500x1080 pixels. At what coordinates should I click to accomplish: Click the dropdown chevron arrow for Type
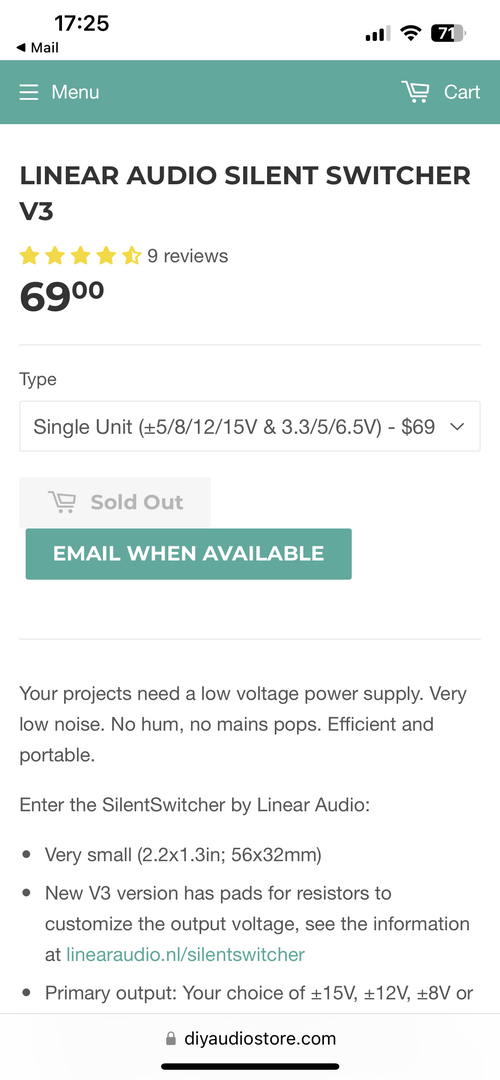[x=457, y=426]
